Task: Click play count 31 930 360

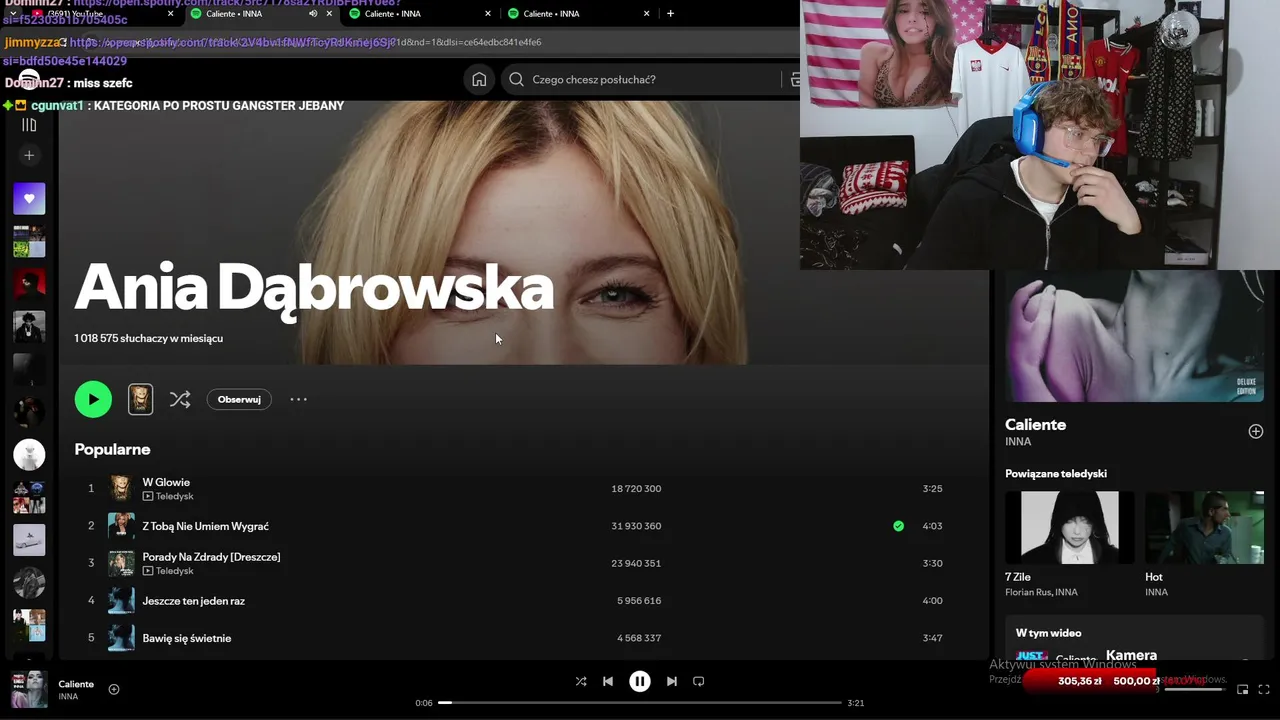Action: [636, 526]
